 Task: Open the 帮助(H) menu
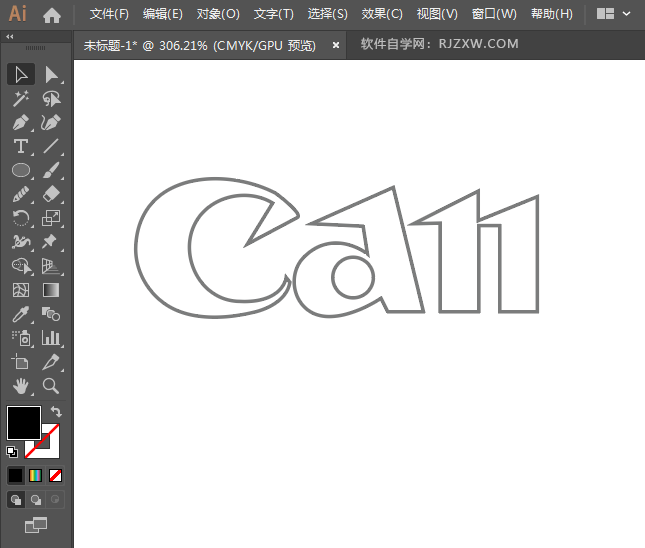pyautogui.click(x=551, y=14)
